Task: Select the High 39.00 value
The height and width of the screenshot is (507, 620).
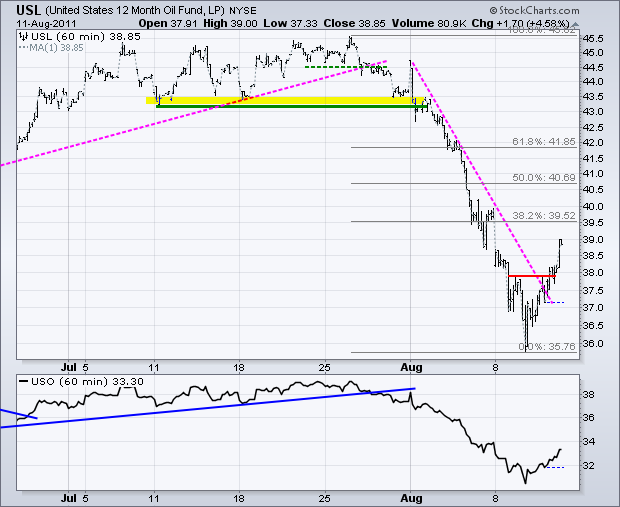Action: [x=230, y=23]
